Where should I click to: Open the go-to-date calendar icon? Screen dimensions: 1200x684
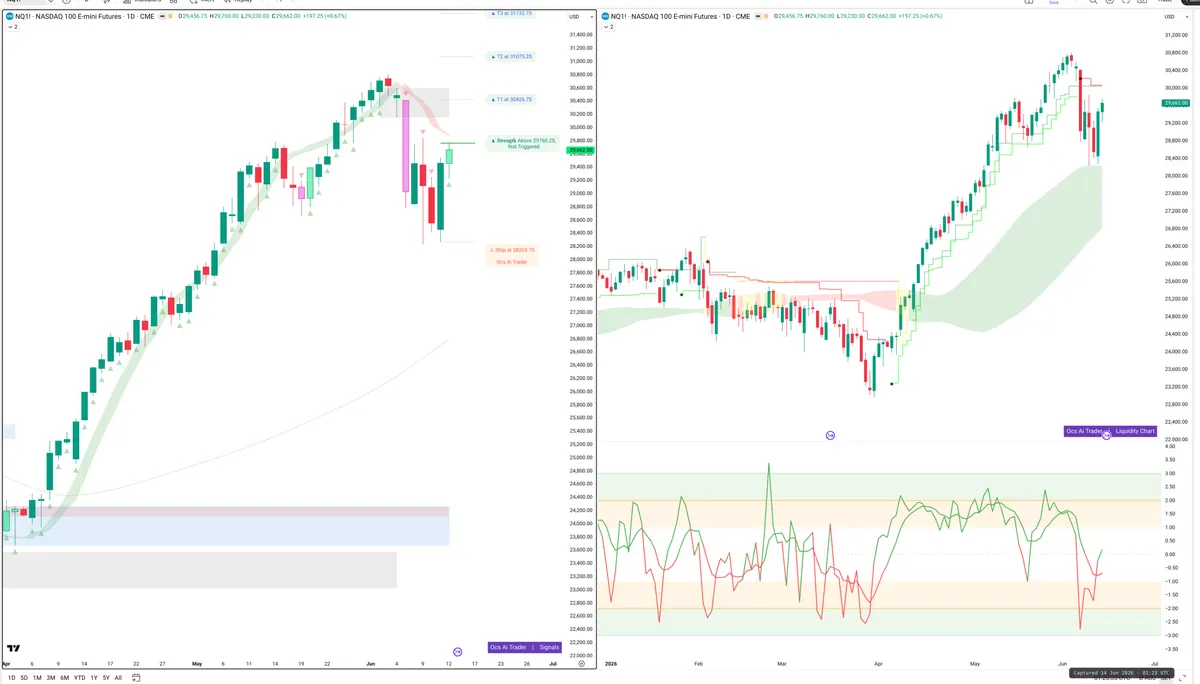pos(136,677)
